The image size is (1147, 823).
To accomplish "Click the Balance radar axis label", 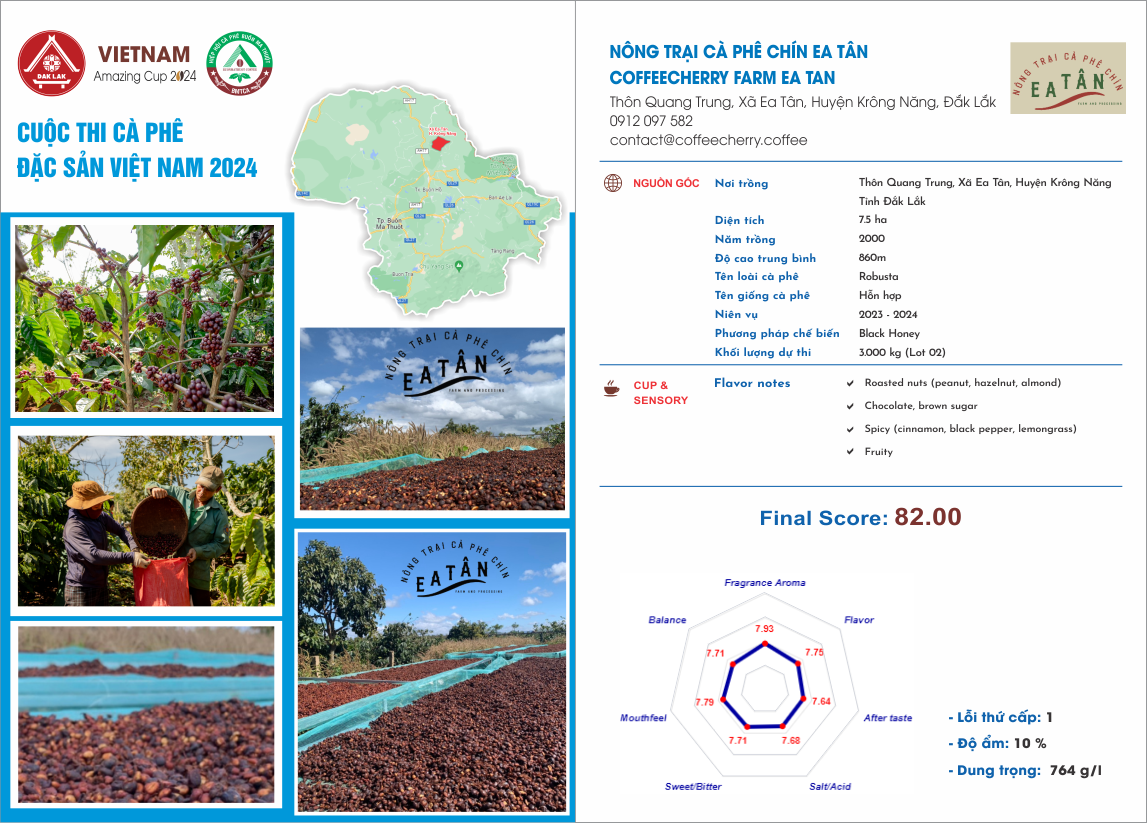I will pos(667,620).
